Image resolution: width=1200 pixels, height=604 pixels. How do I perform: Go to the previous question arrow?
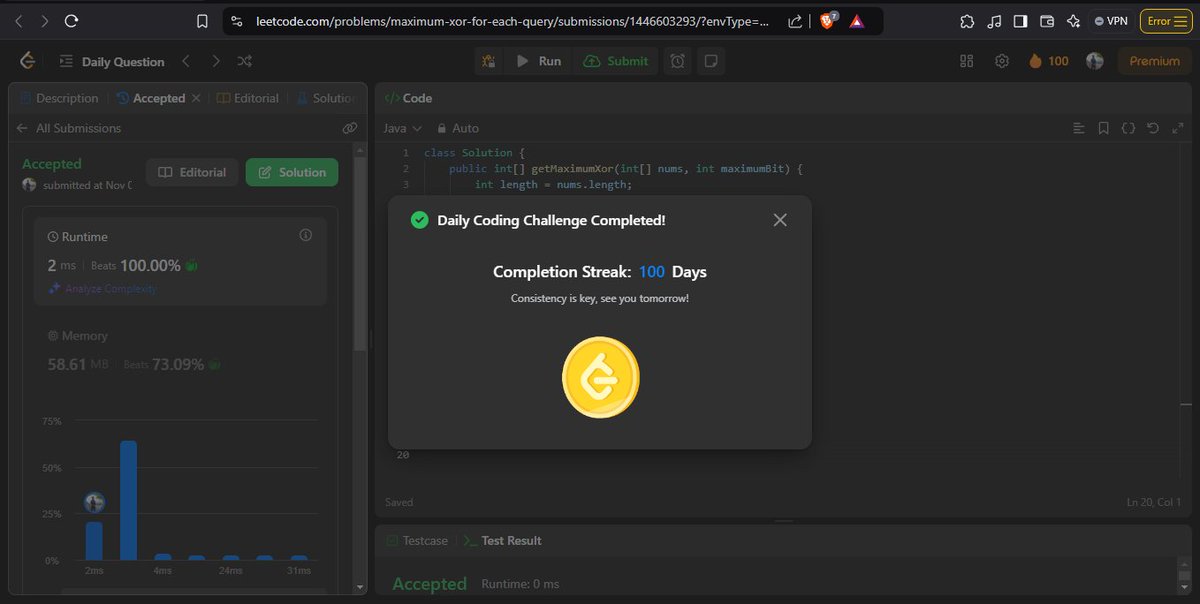tap(185, 61)
